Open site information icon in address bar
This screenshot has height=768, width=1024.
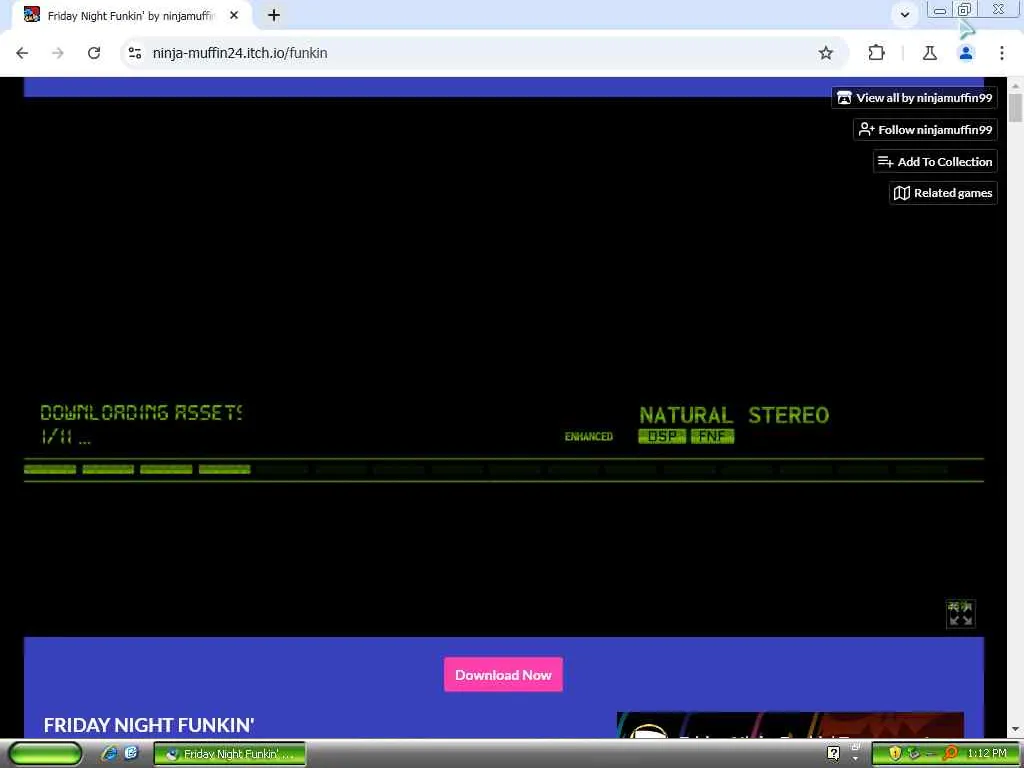pyautogui.click(x=135, y=53)
